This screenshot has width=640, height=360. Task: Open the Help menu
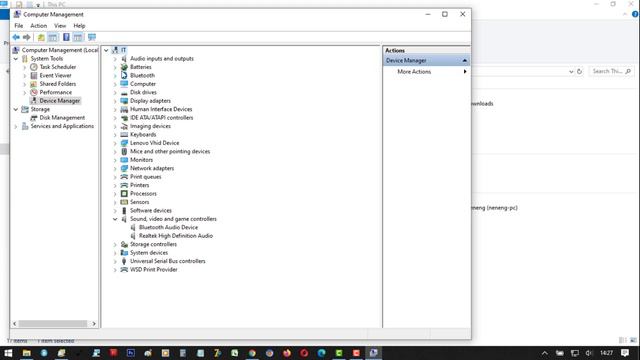coord(79,26)
